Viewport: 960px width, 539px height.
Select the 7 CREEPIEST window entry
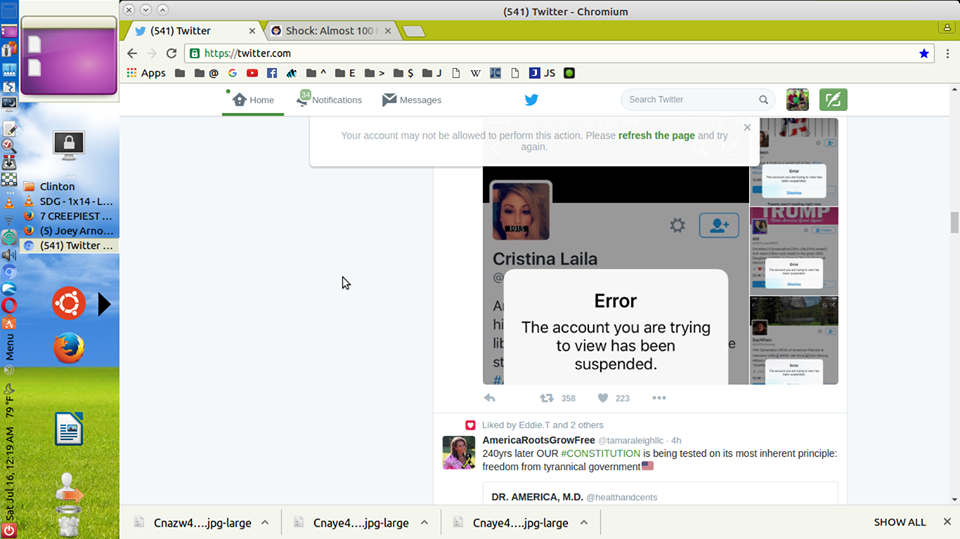coord(69,216)
